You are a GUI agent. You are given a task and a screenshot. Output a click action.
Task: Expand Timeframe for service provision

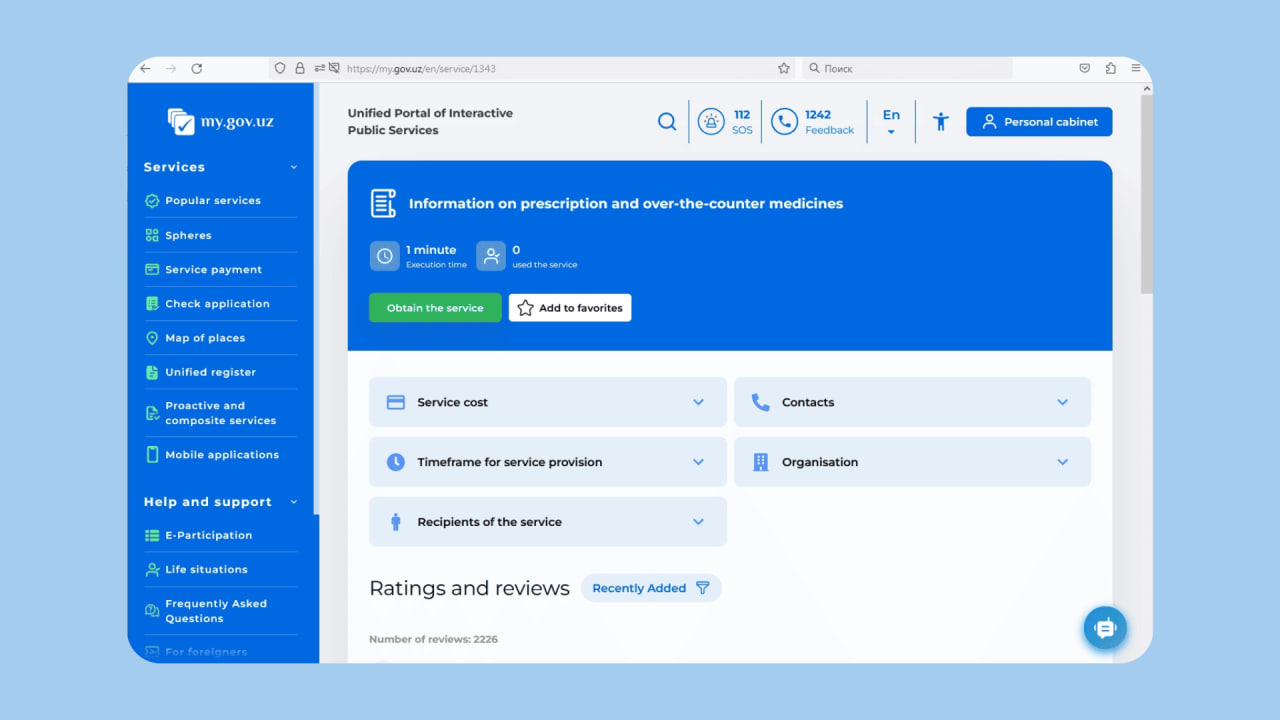(547, 462)
